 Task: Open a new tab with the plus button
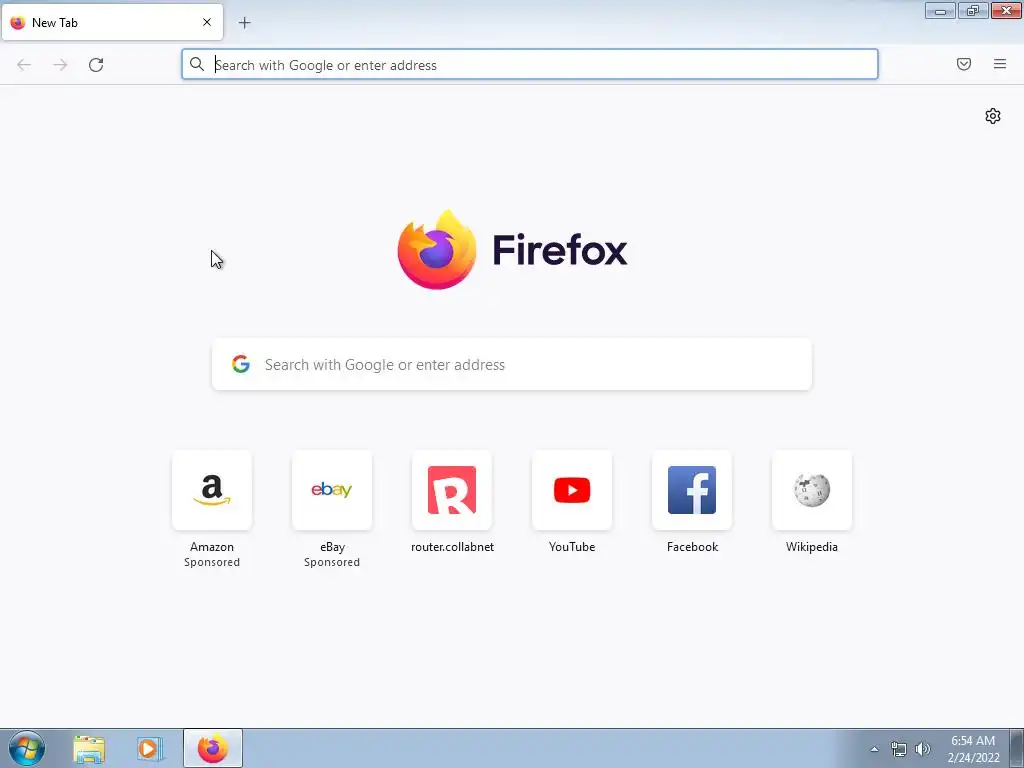pyautogui.click(x=244, y=23)
